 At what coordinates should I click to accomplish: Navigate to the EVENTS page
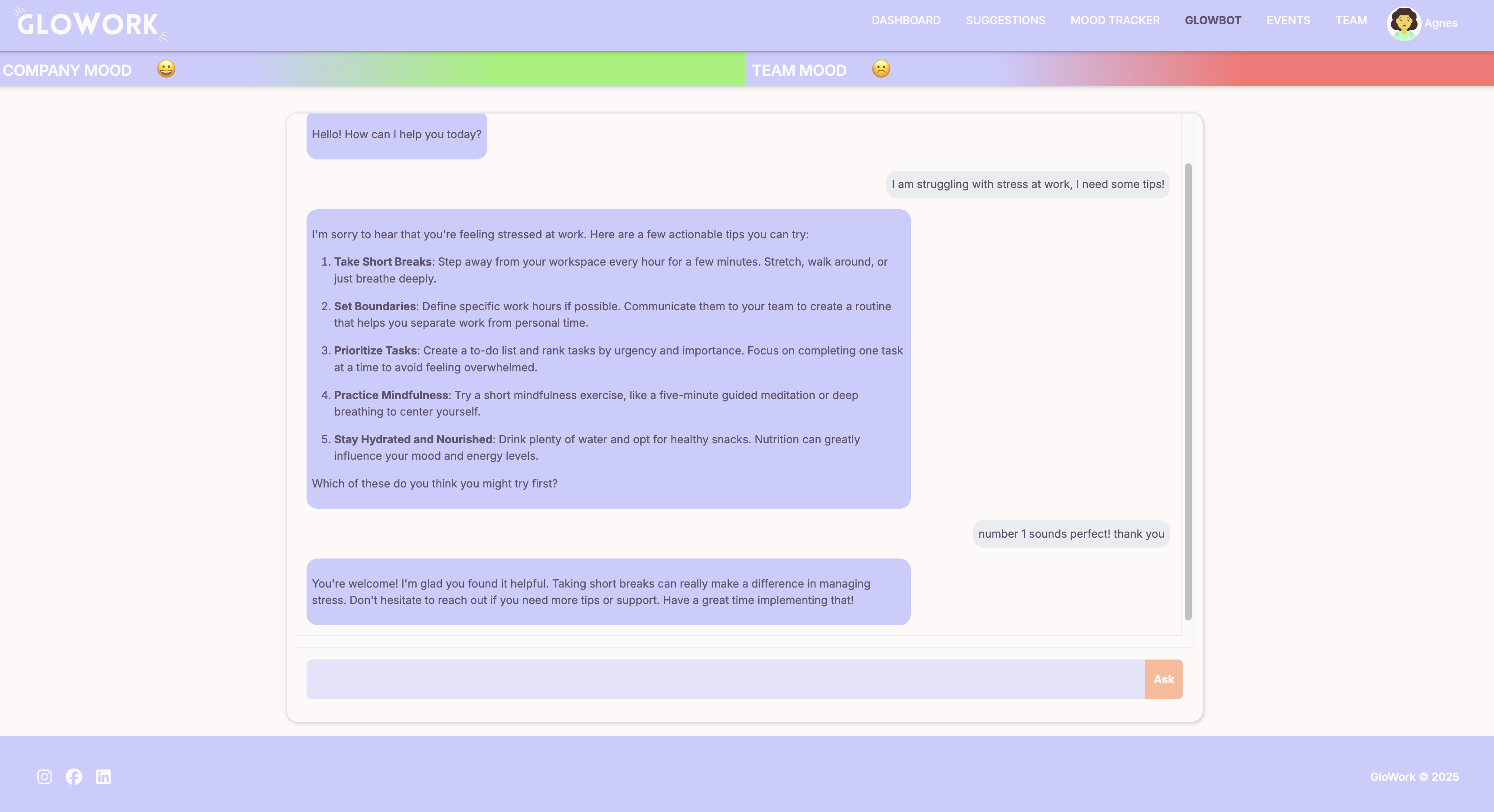[x=1288, y=20]
